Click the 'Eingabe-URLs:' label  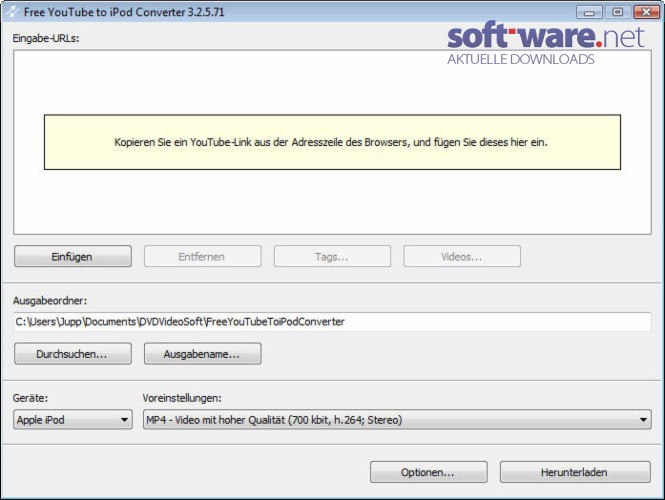pyautogui.click(x=46, y=39)
